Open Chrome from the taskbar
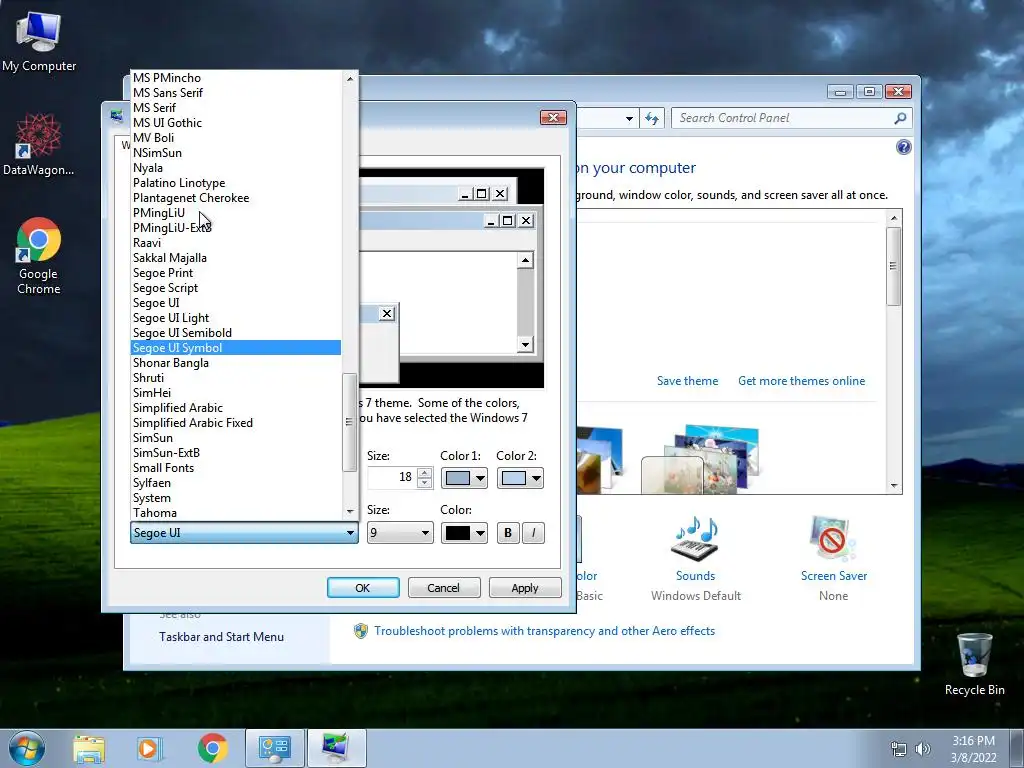Image resolution: width=1024 pixels, height=768 pixels. point(212,748)
